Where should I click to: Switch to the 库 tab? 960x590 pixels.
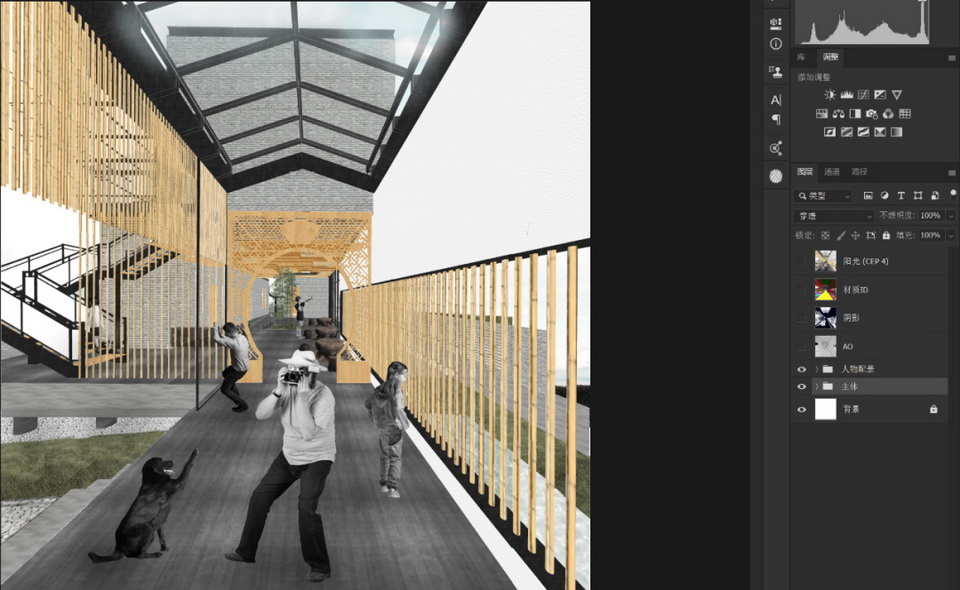(801, 58)
